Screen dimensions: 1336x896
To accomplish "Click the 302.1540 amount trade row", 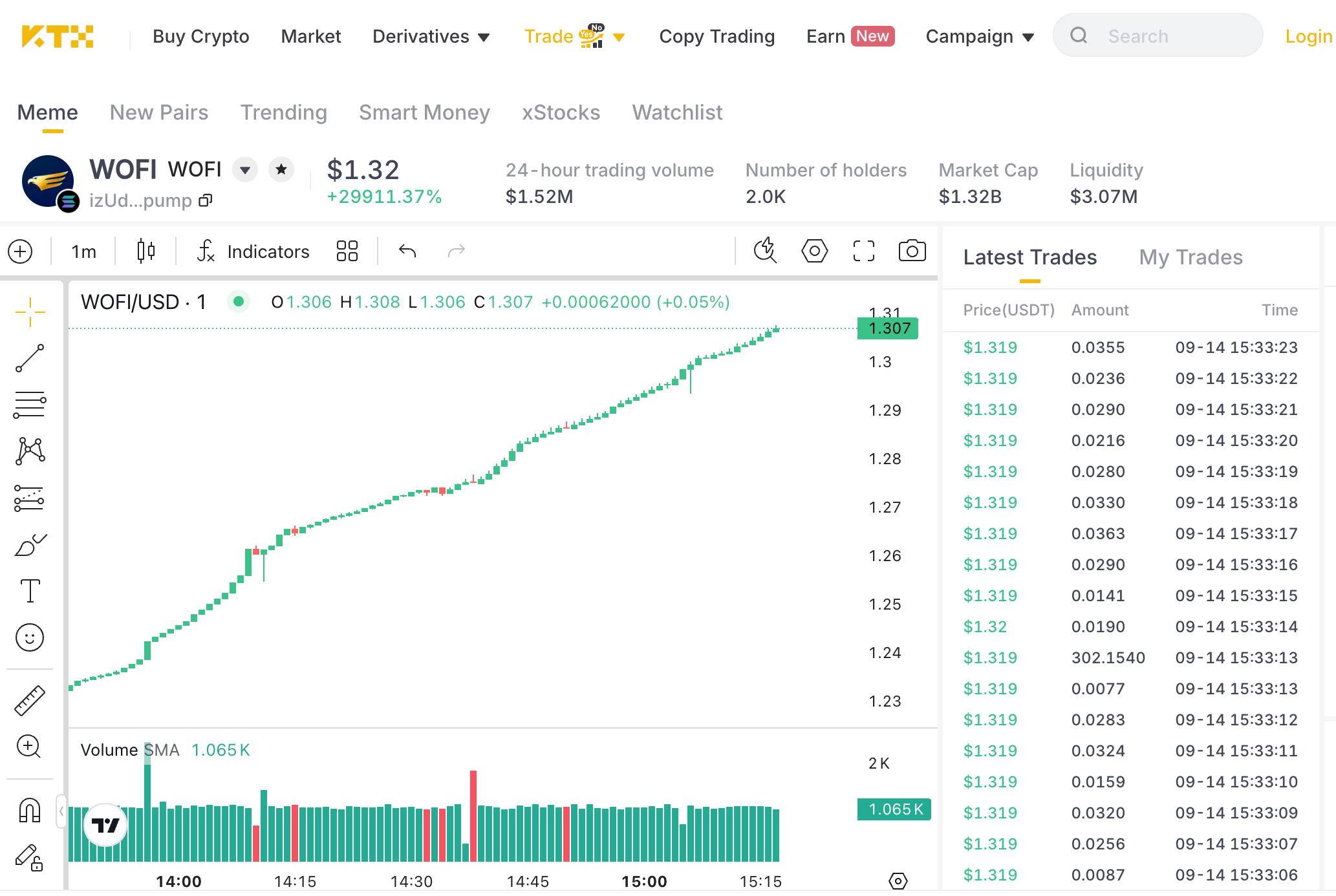I will [1131, 657].
